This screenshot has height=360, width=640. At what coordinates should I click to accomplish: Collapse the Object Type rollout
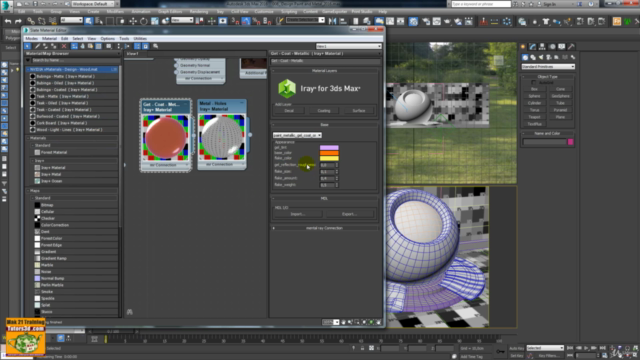click(x=547, y=76)
